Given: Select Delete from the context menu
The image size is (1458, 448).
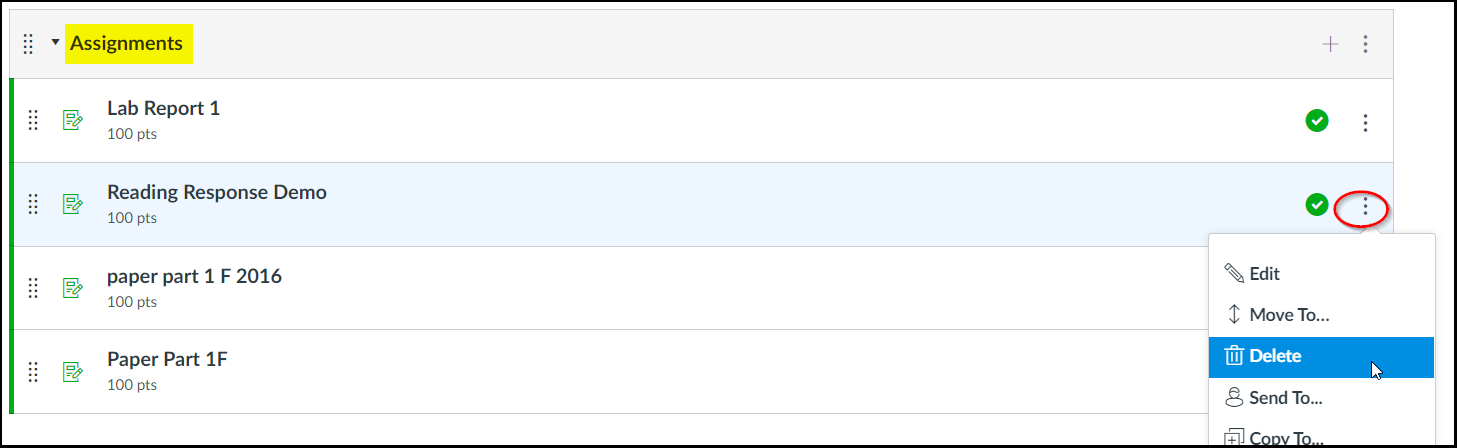Looking at the screenshot, I should [x=1275, y=356].
